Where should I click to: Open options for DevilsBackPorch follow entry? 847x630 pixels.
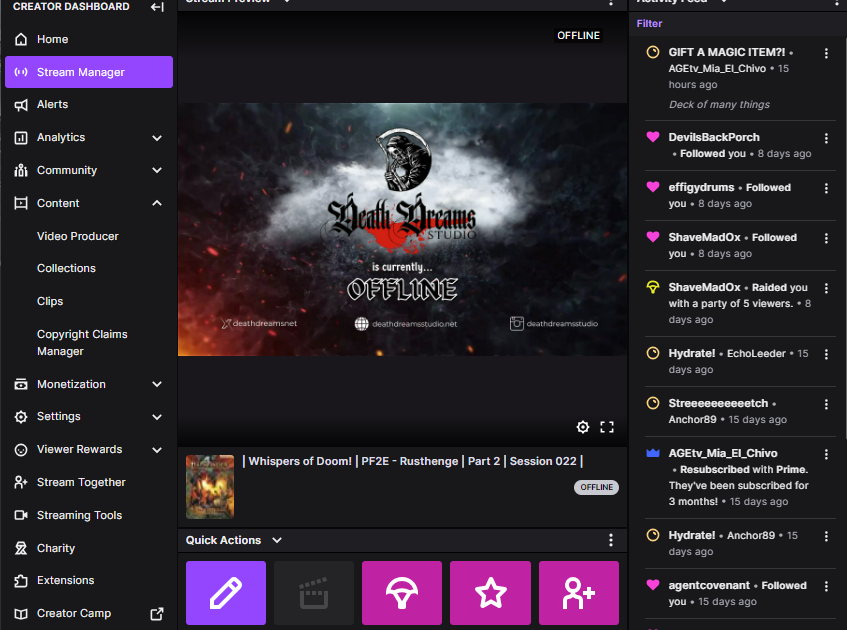[x=826, y=138]
